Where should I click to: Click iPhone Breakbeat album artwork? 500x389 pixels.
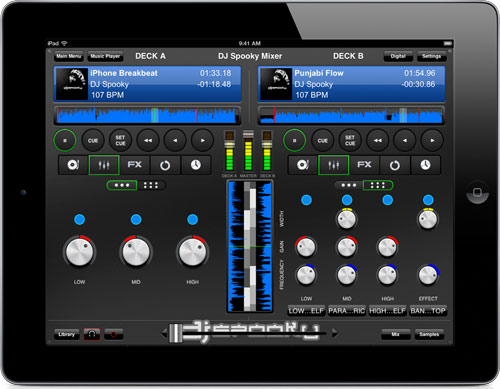coord(72,84)
